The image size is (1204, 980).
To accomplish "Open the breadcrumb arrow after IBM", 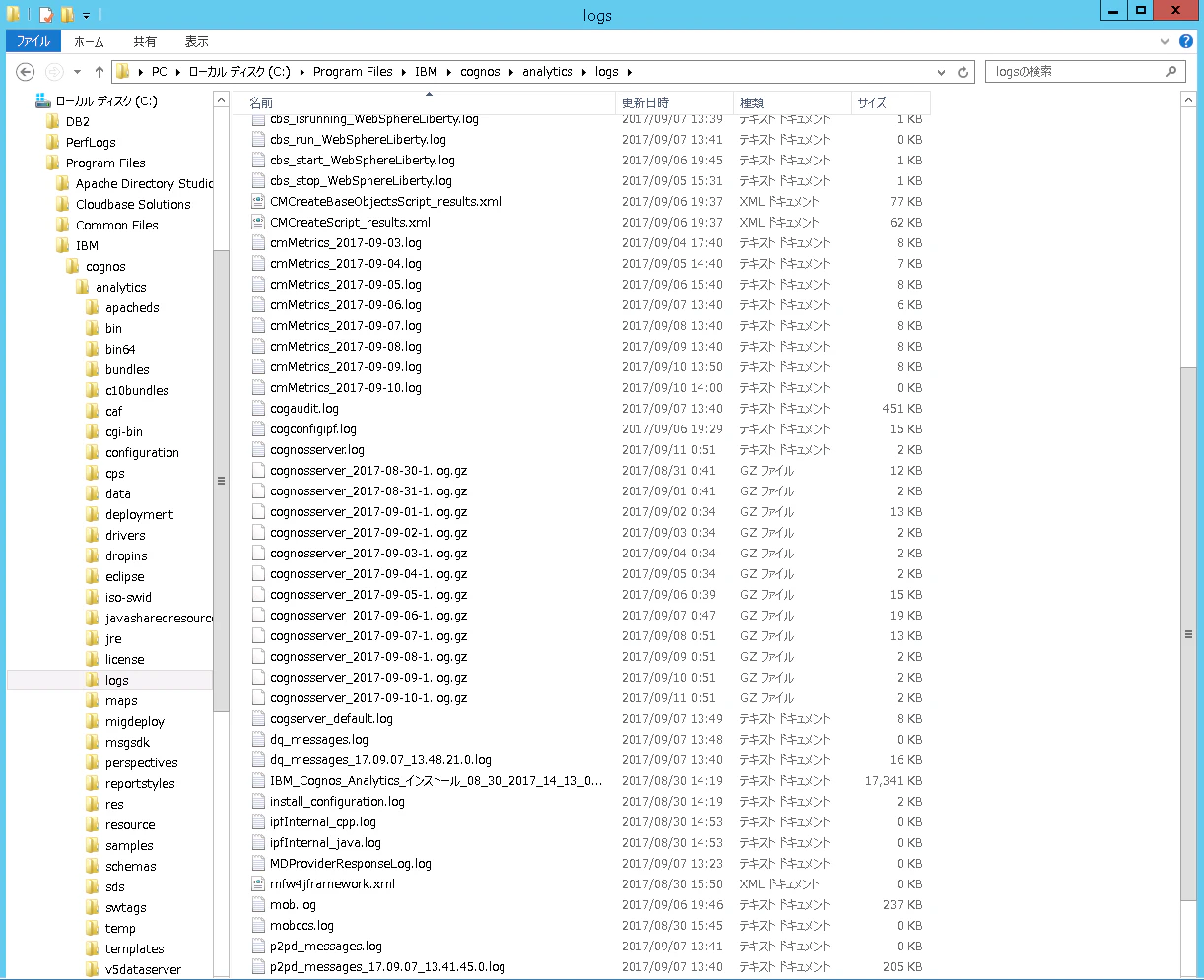I will [x=447, y=72].
